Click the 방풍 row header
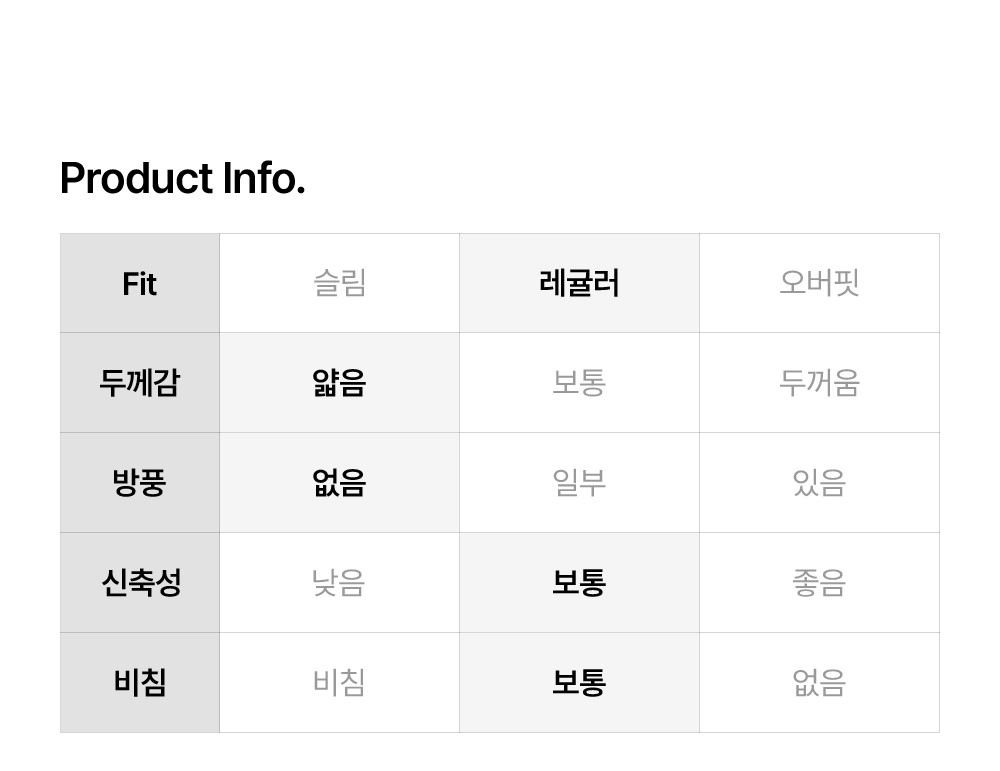This screenshot has width=1000, height=771. point(140,483)
